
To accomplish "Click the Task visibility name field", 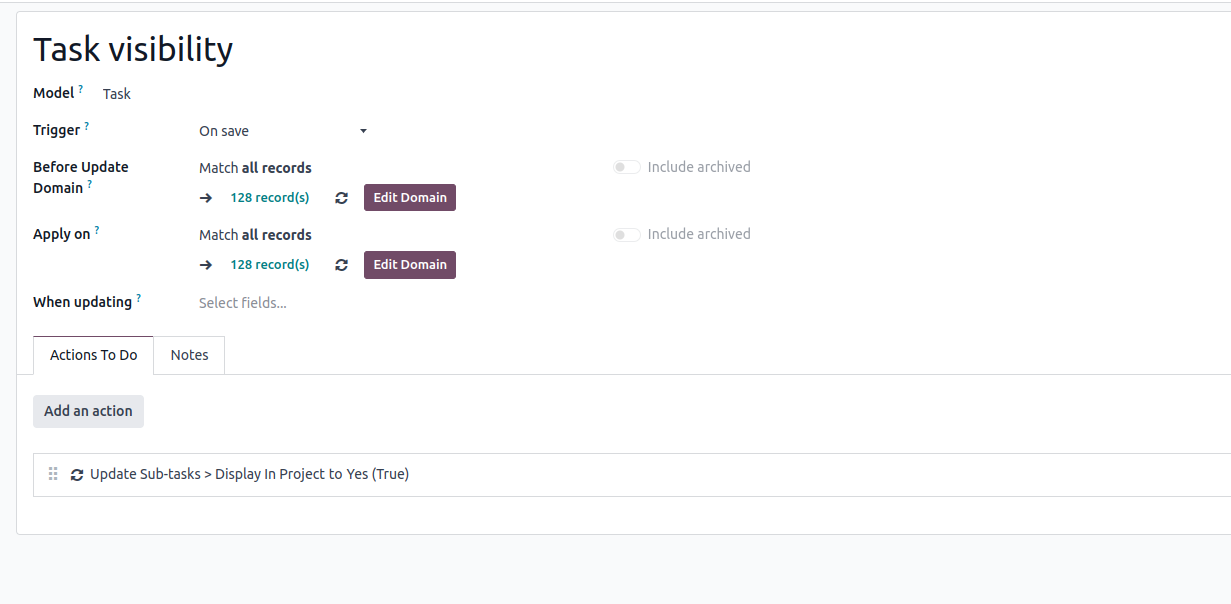I will (x=133, y=49).
